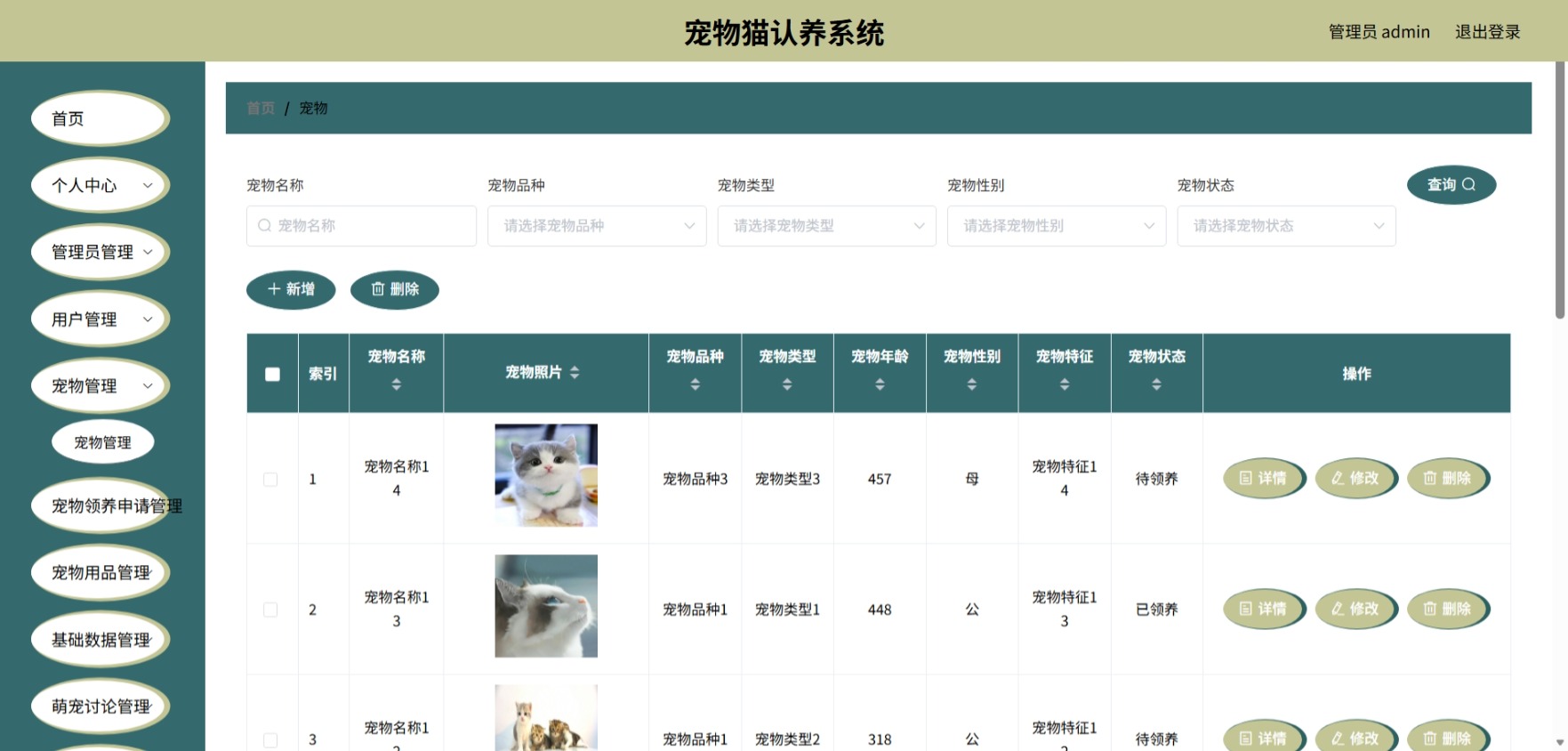Sort table by 宠物类型 column arrows
1568x751 pixels.
click(x=787, y=384)
